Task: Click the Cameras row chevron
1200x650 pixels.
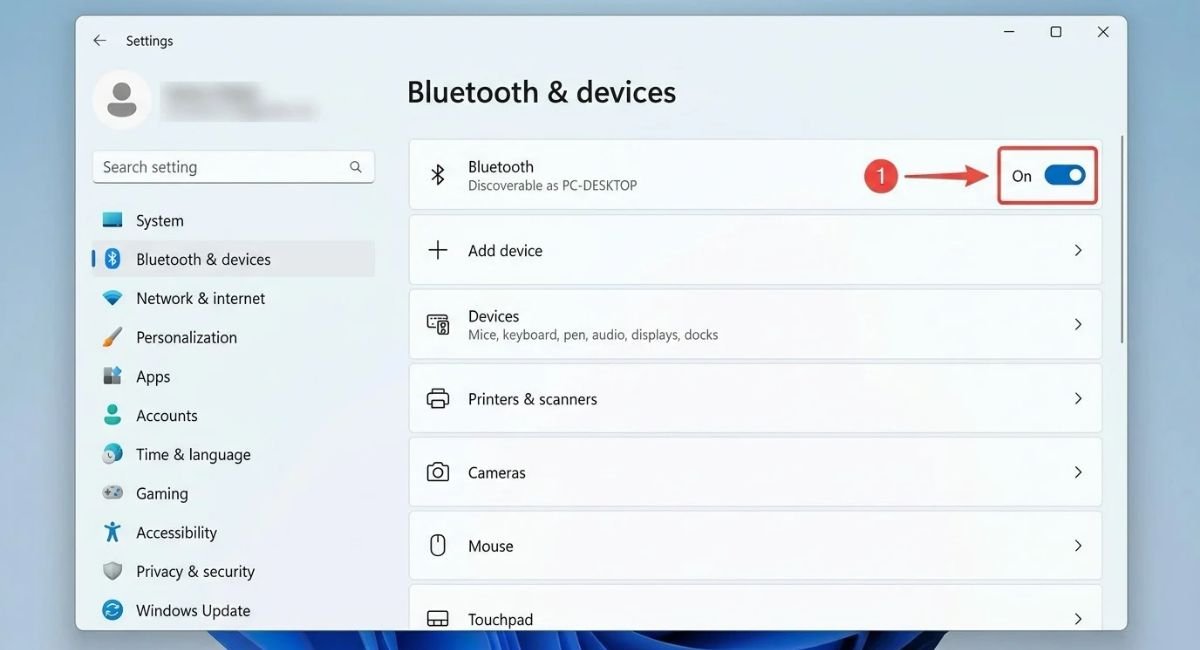Action: [1078, 472]
